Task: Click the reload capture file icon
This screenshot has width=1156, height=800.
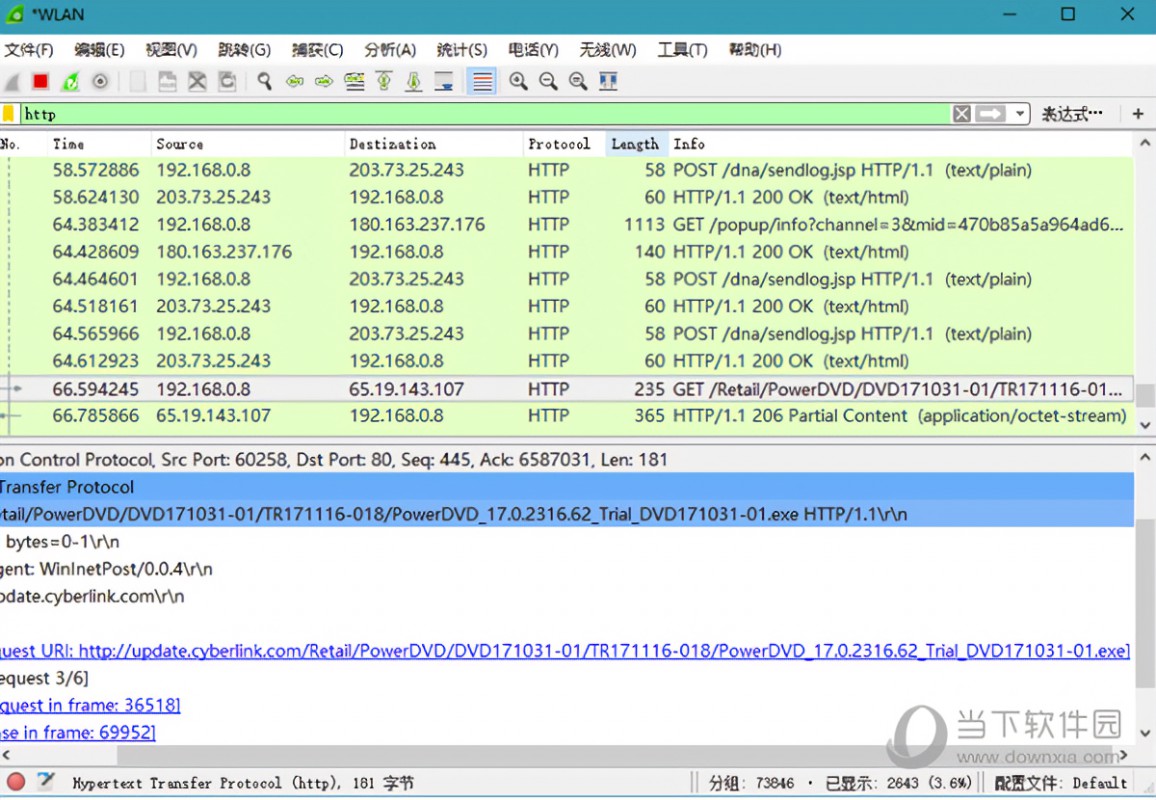Action: (227, 82)
